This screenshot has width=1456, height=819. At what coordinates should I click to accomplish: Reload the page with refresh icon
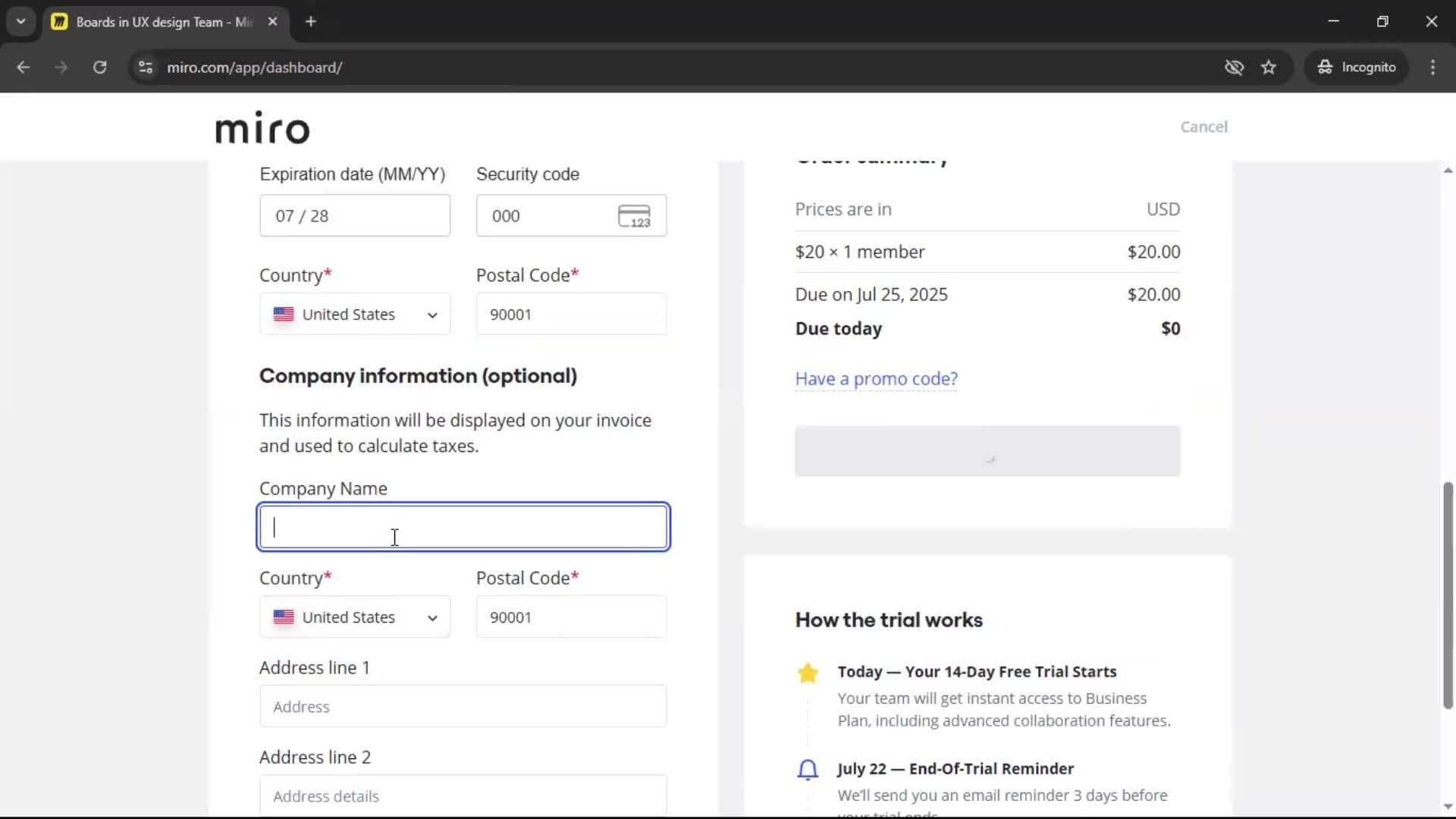pos(99,67)
